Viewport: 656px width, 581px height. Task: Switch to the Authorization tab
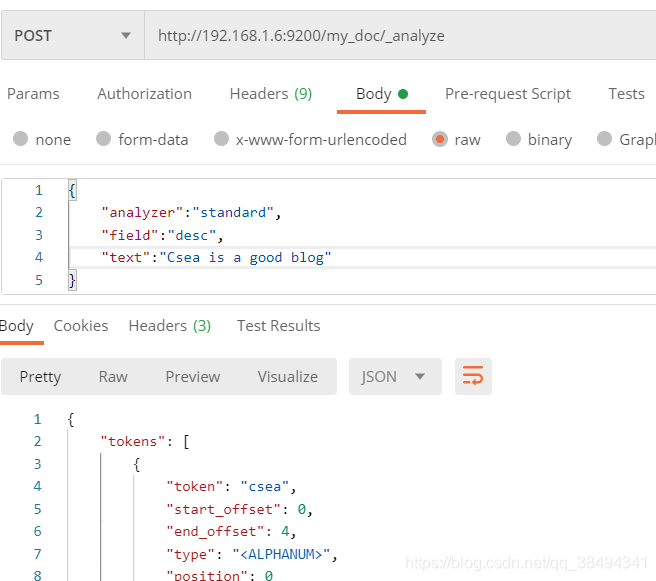coord(144,94)
